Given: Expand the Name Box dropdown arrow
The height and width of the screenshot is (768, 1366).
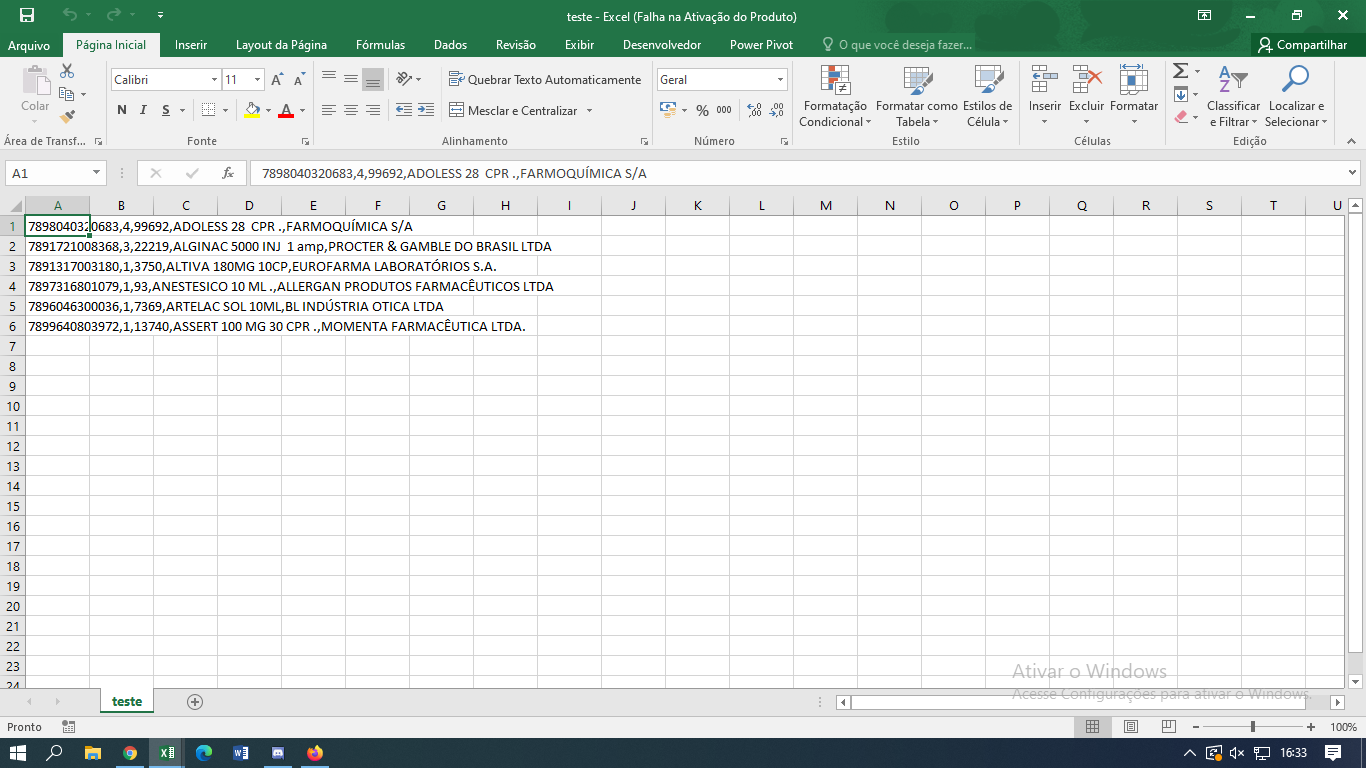Looking at the screenshot, I should 97,173.
